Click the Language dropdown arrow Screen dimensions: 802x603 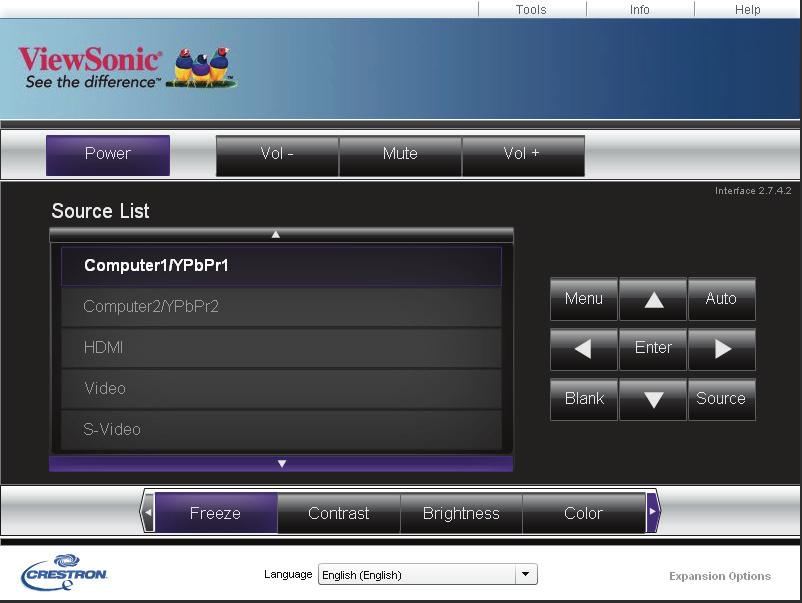click(526, 574)
